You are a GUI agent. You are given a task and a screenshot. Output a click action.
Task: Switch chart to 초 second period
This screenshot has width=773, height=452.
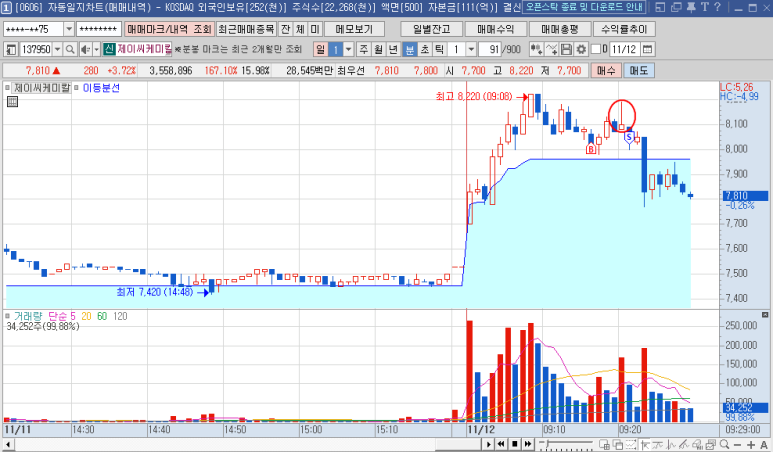(424, 49)
